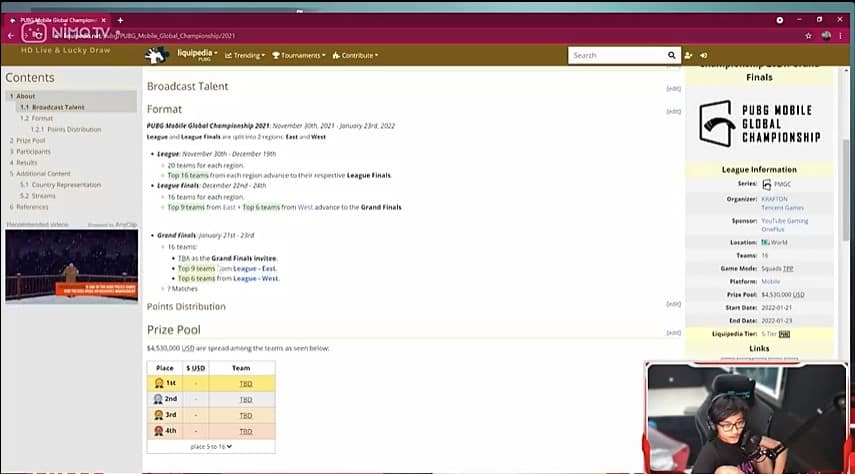Click the $ USD column header
The width and height of the screenshot is (855, 474).
196,368
